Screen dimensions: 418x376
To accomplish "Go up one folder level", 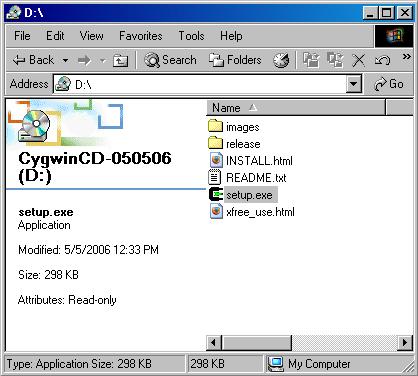I will click(120, 60).
